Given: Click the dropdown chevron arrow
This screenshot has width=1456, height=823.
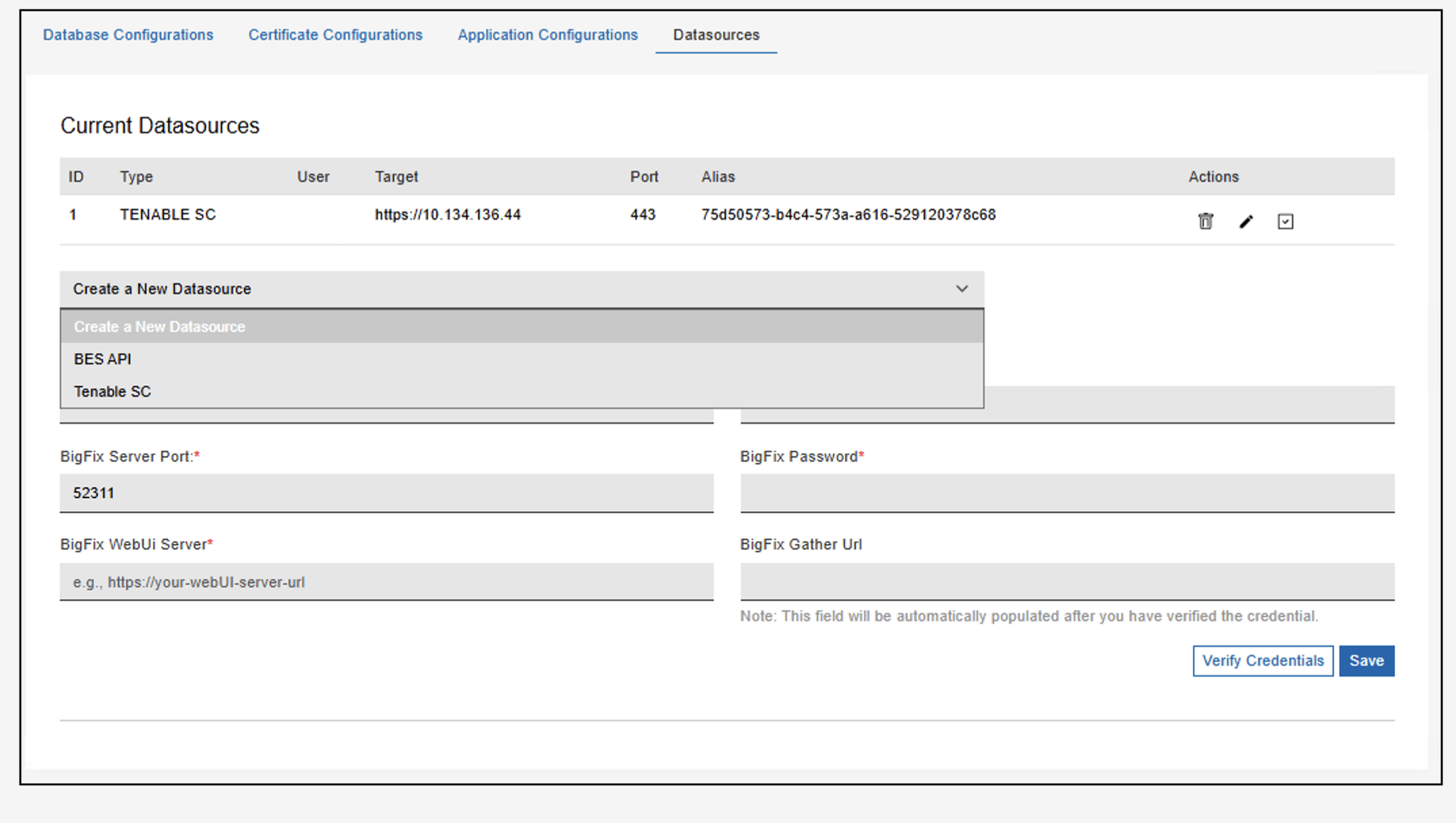Looking at the screenshot, I should [962, 289].
